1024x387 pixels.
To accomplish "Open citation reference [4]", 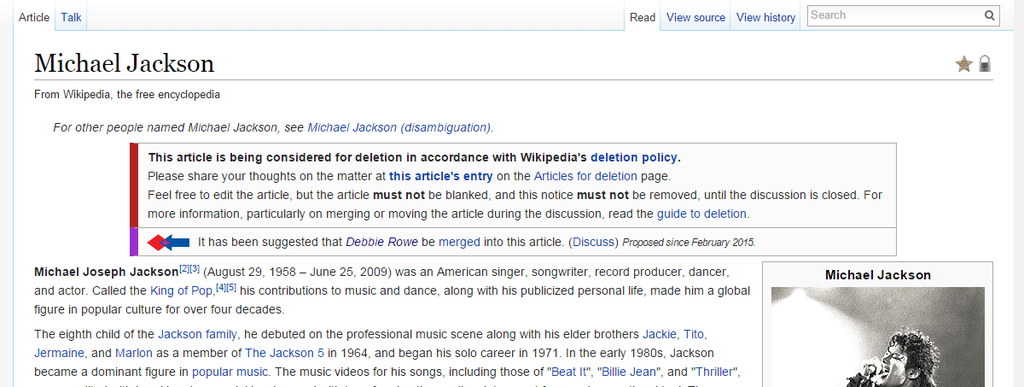I will 220,287.
